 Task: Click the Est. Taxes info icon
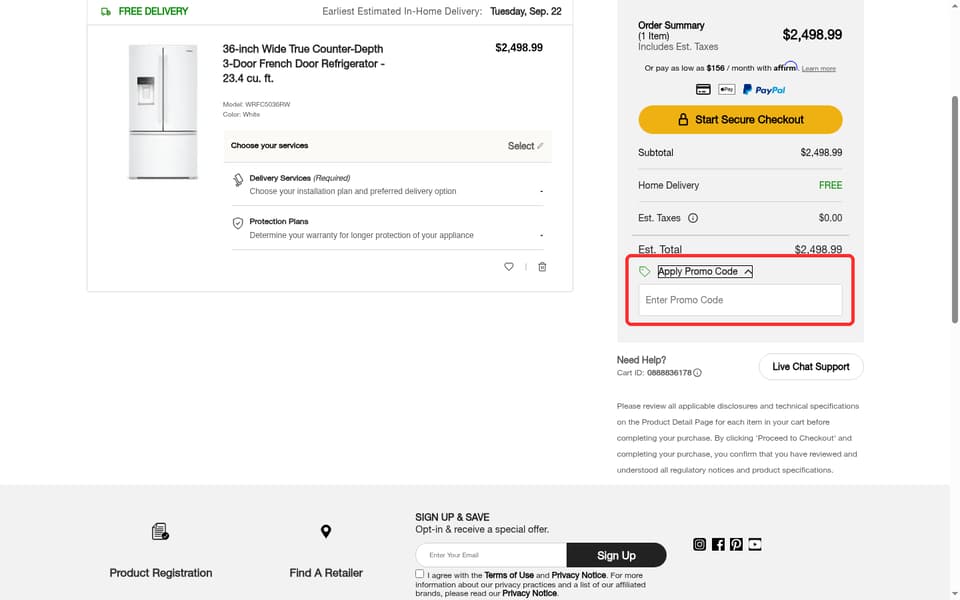pyautogui.click(x=692, y=218)
